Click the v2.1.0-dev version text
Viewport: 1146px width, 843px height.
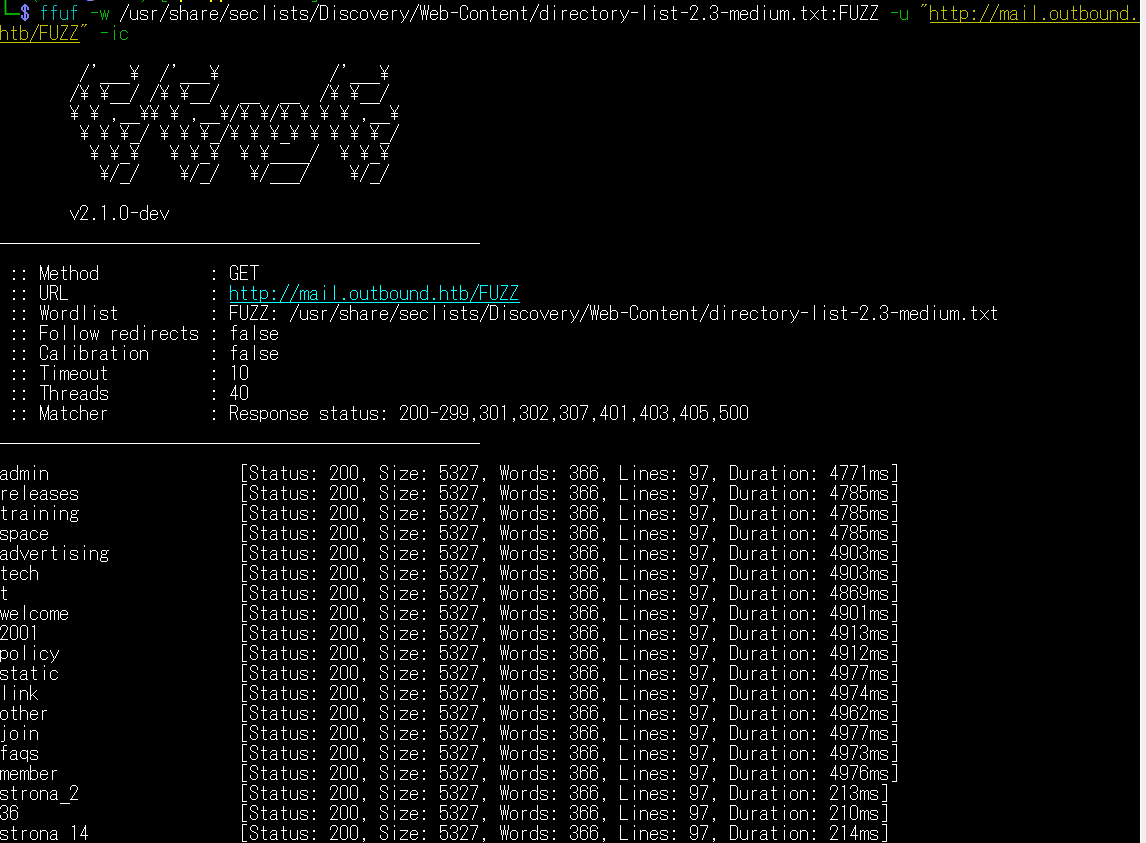(x=119, y=214)
